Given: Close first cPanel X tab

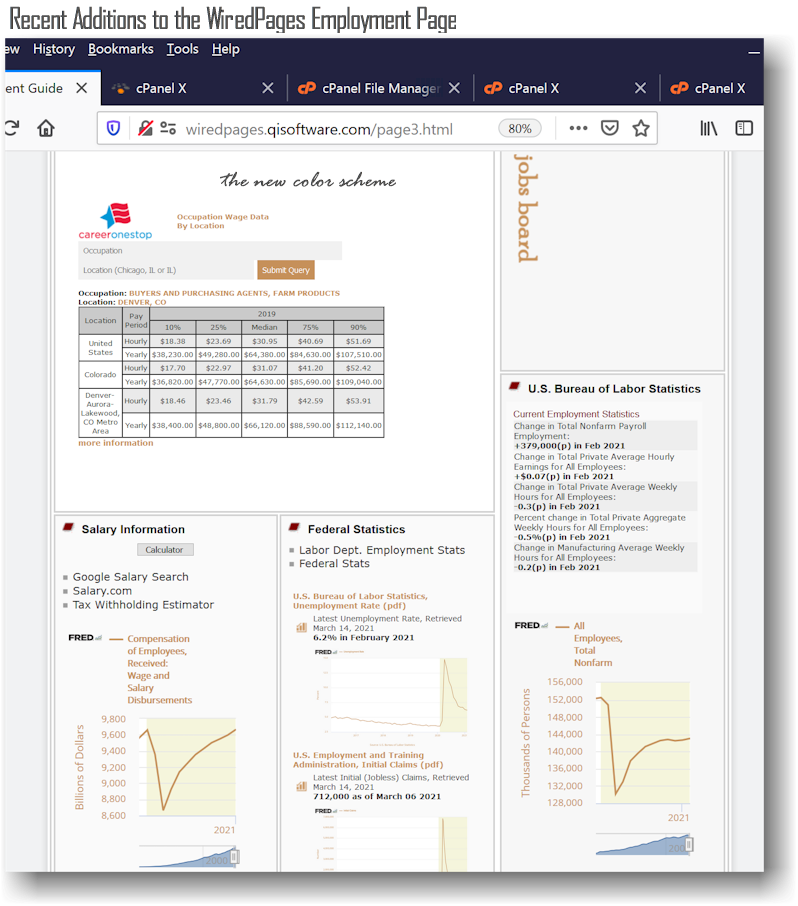Looking at the screenshot, I should [268, 88].
